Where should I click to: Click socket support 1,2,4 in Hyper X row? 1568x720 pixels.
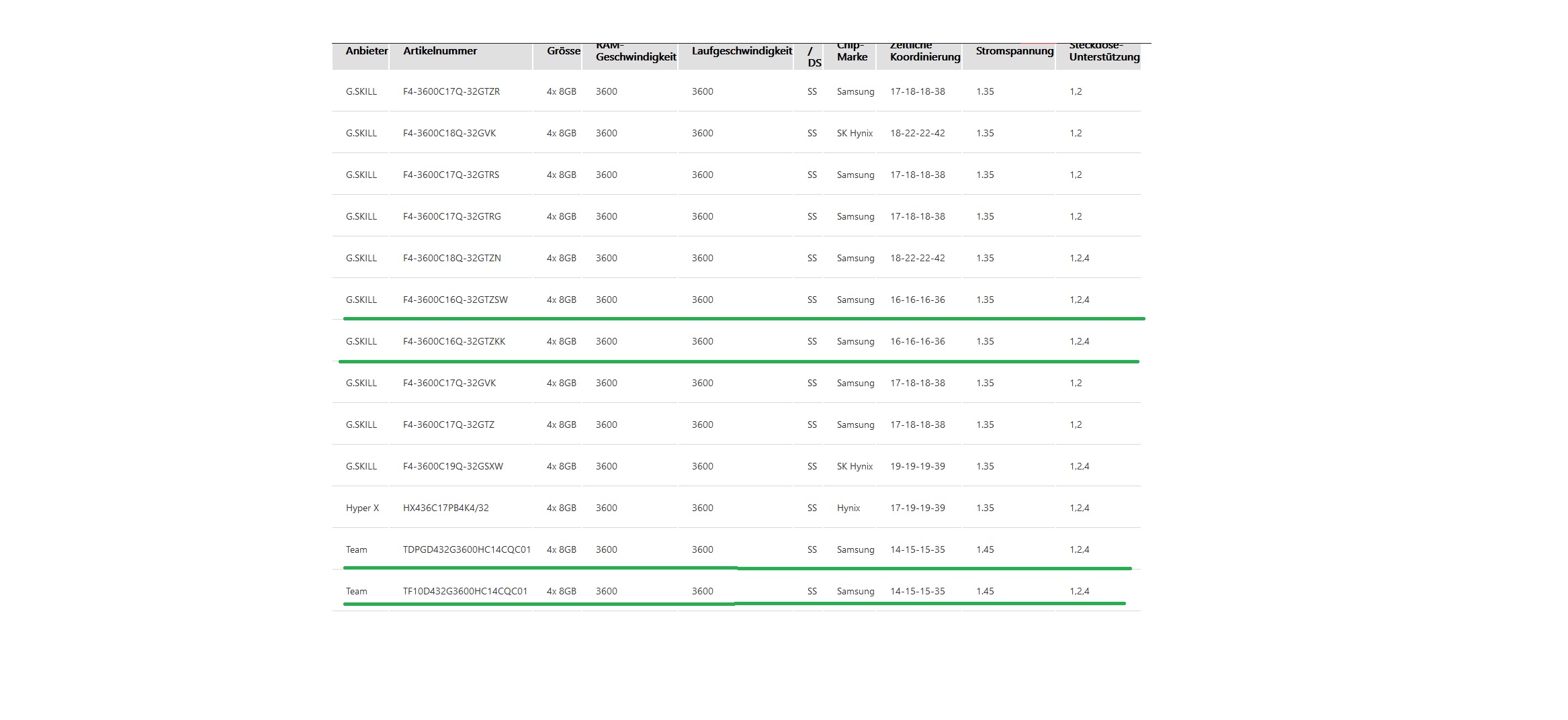[1080, 508]
